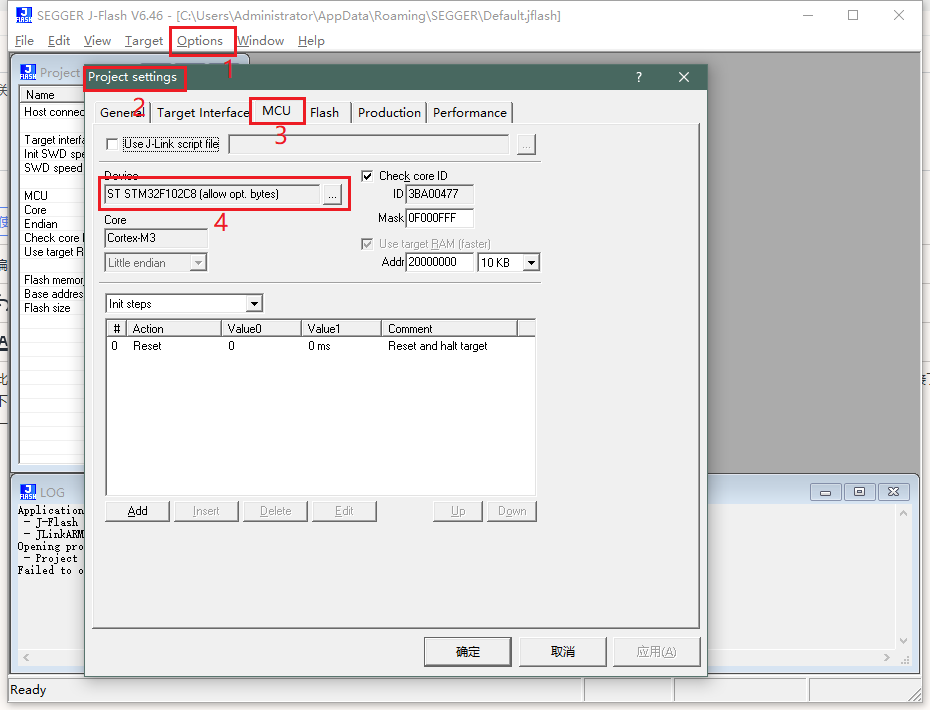Toggle the Check core ID checkbox
Screen dimensions: 930x710
(x=367, y=176)
